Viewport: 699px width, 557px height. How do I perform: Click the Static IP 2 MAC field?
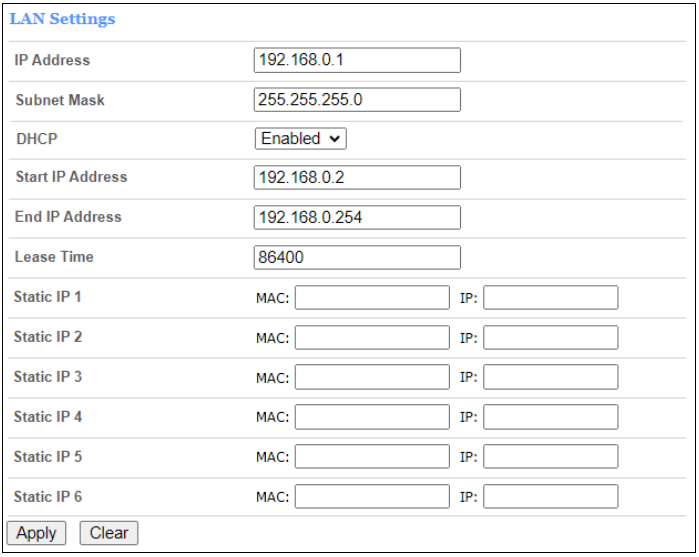[x=372, y=338]
